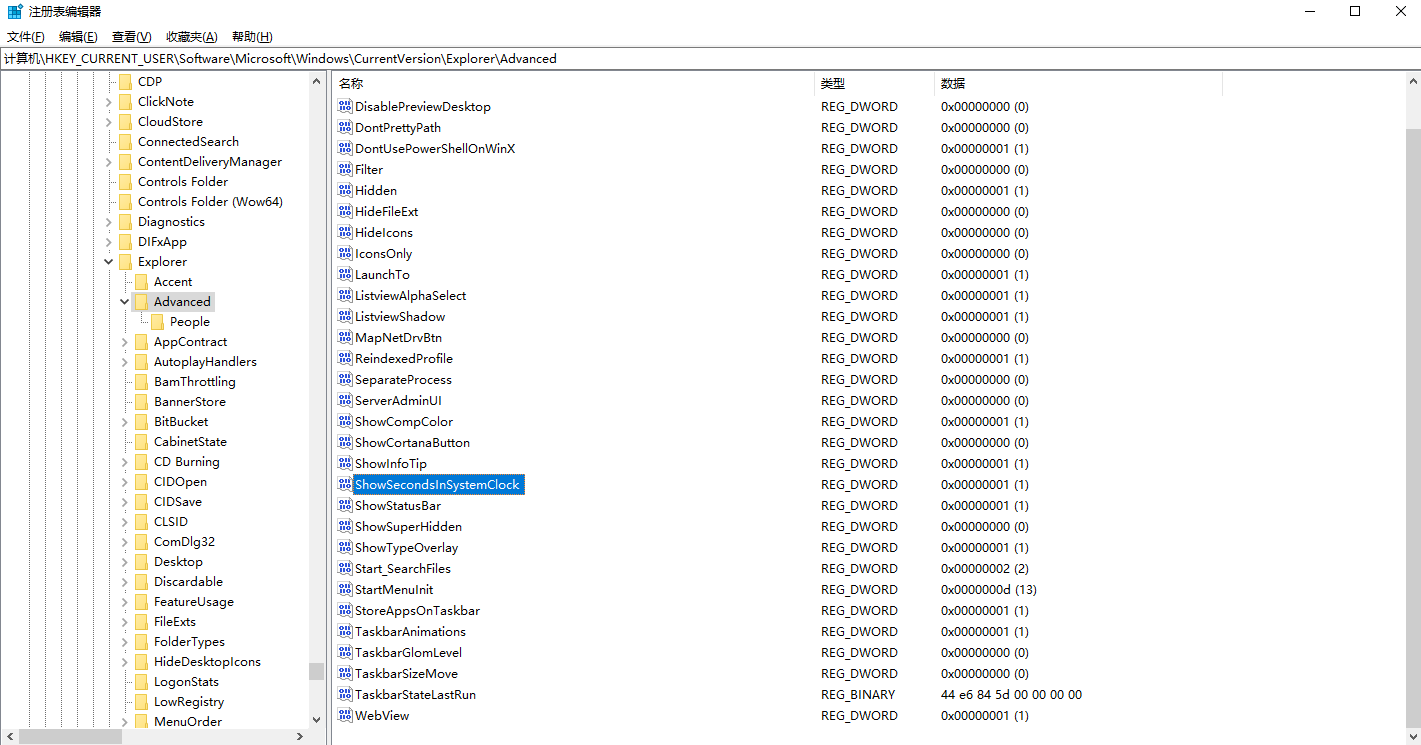The height and width of the screenshot is (745, 1421).
Task: Click the DWORD icon next to ShowSecondsInSystemClock
Action: (x=345, y=485)
